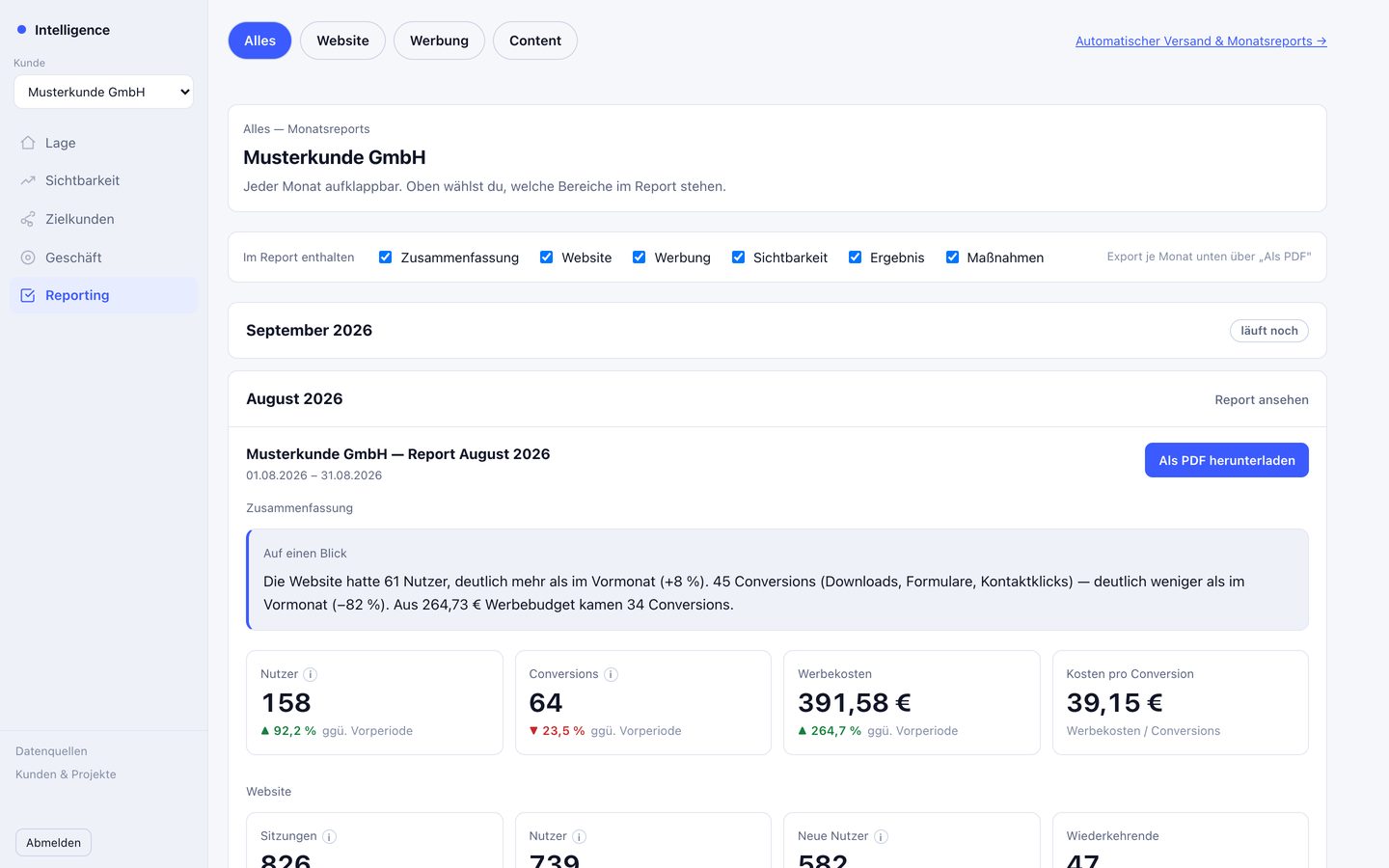Click the Geschäft circle icon
The height and width of the screenshot is (868, 1389).
(x=28, y=258)
